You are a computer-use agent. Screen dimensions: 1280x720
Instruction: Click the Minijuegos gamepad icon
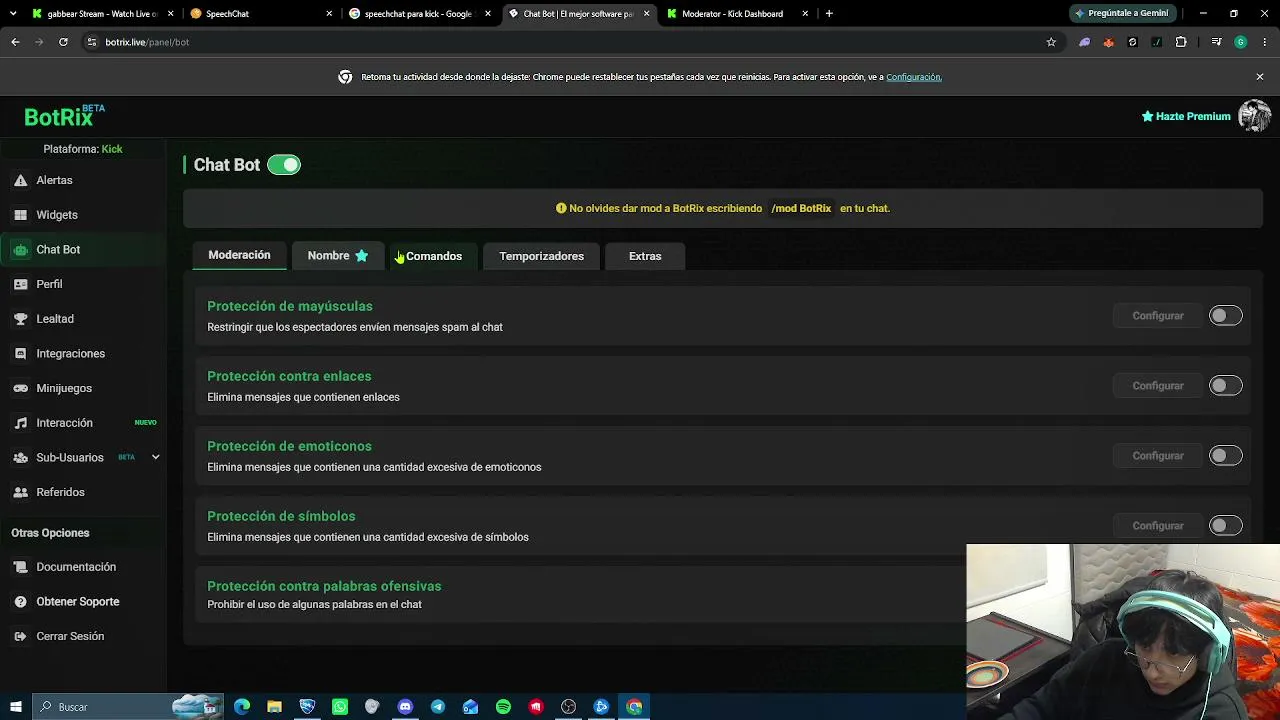(20, 388)
